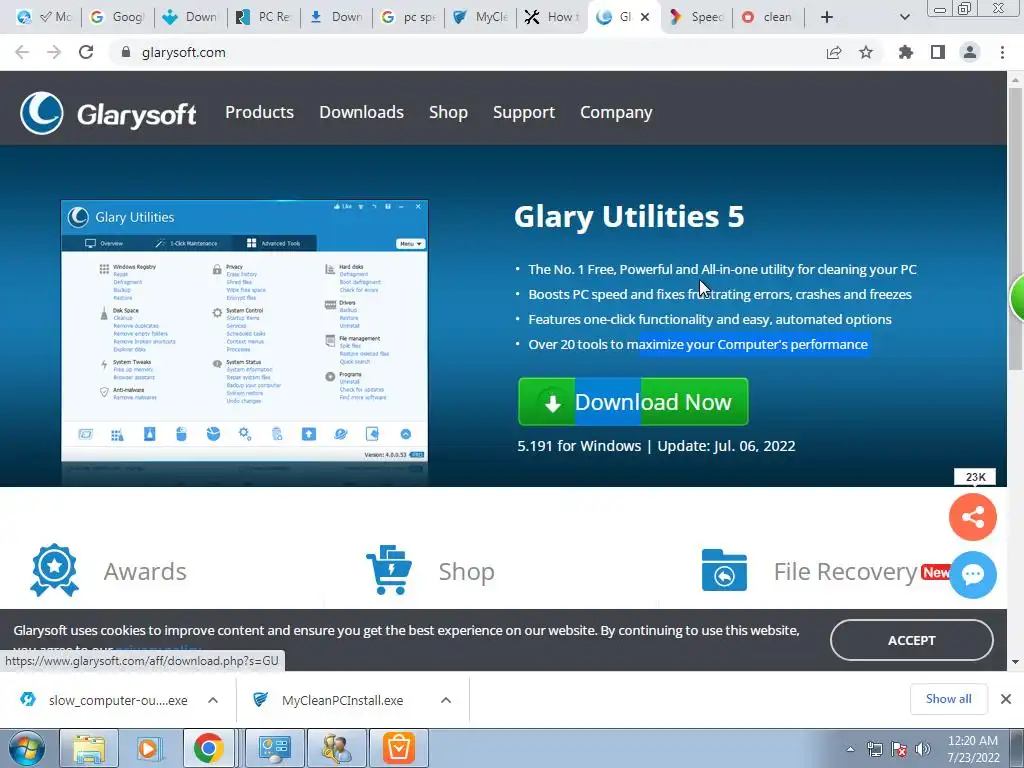1024x768 pixels.
Task: Share this page icon in address bar
Action: [x=834, y=52]
